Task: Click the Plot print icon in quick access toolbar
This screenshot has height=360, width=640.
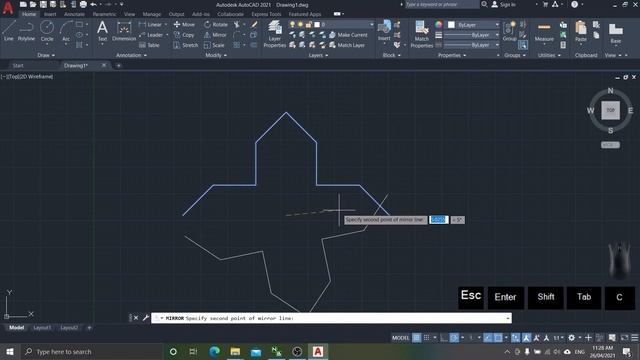Action: (x=83, y=4)
